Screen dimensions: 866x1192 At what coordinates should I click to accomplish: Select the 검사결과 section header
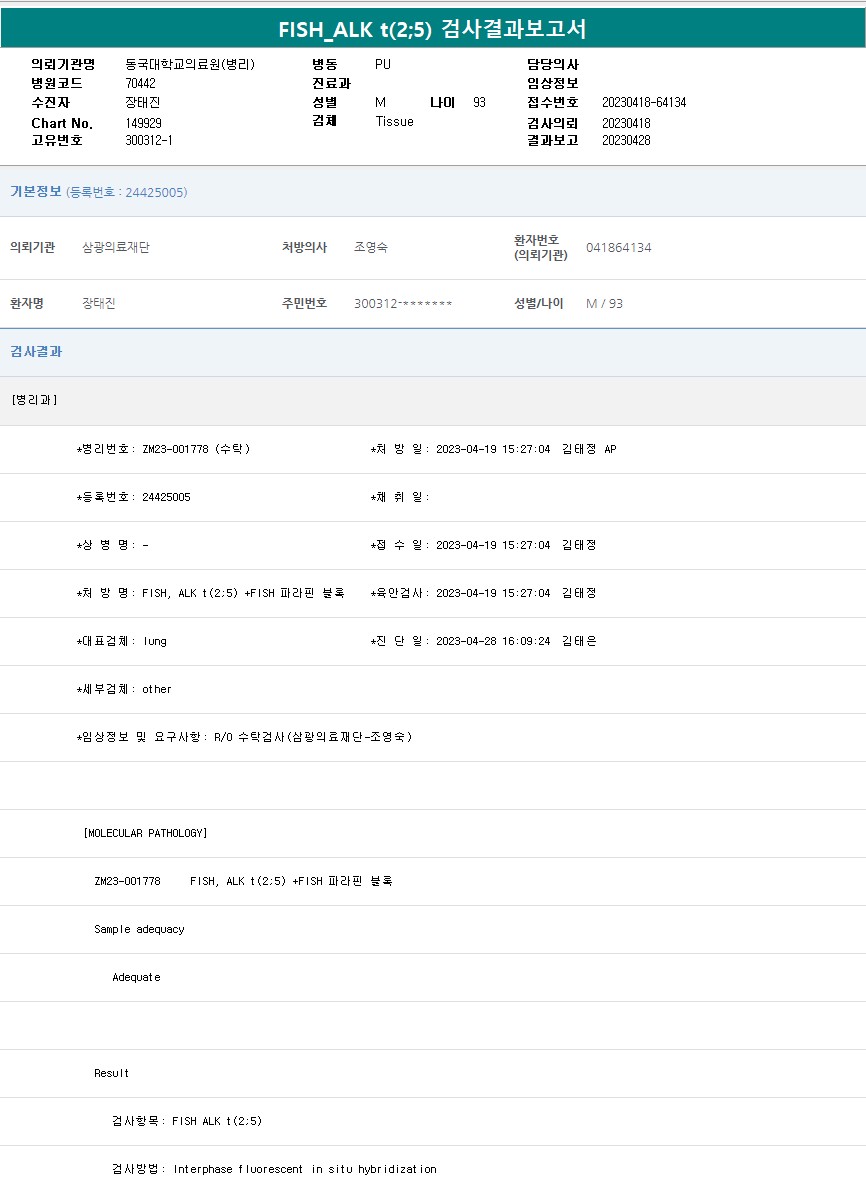point(36,352)
